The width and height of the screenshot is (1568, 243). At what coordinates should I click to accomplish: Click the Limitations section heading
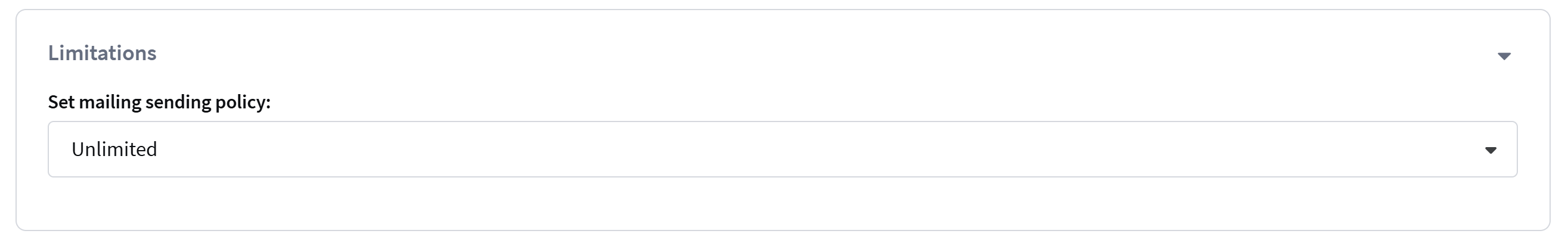coord(103,54)
